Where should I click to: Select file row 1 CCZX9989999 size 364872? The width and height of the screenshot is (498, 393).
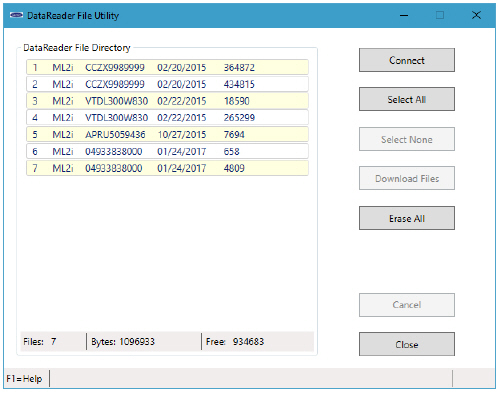[x=167, y=67]
